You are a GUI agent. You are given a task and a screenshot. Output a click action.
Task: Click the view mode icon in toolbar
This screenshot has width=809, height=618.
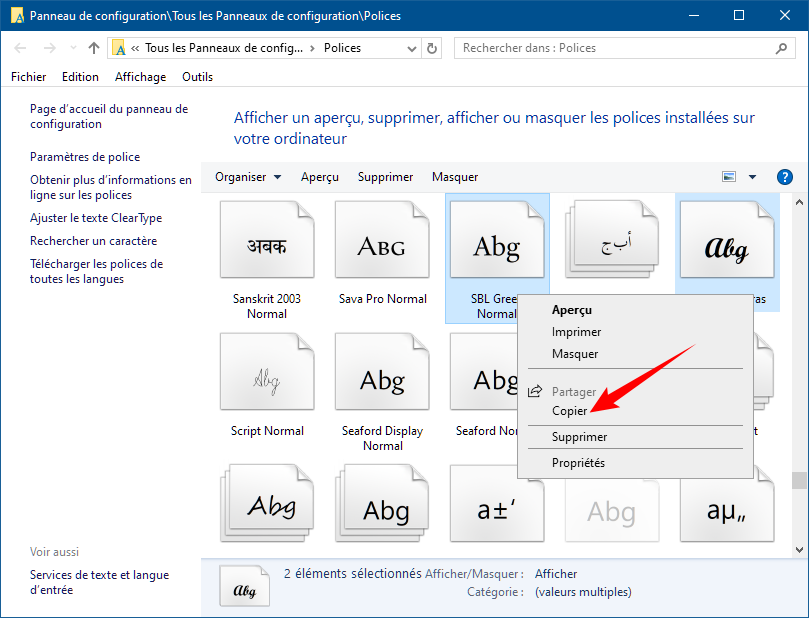tap(729, 177)
